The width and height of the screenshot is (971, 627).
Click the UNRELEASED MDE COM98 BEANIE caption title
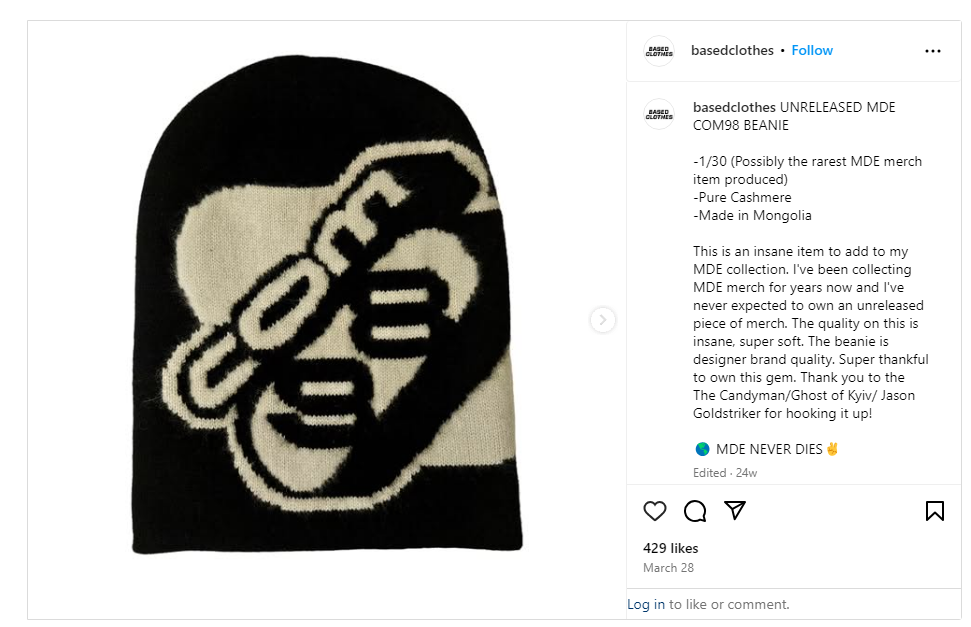tap(795, 116)
